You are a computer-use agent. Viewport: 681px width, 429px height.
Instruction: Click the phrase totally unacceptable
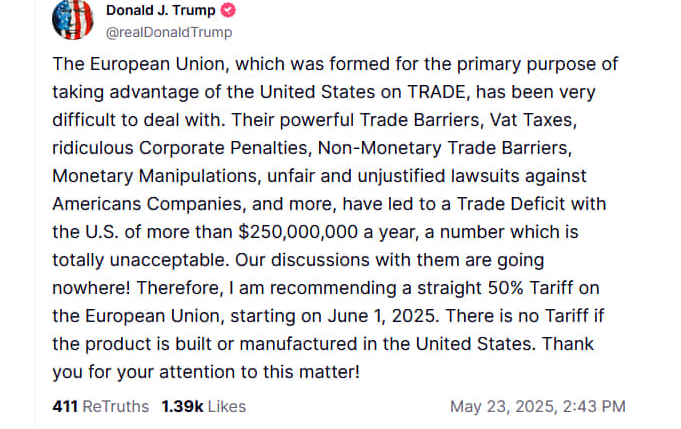coord(140,260)
